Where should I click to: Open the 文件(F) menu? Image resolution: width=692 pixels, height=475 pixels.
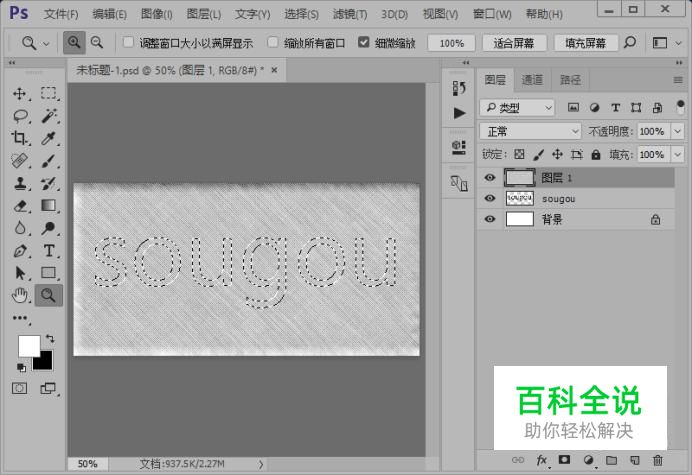pos(61,14)
